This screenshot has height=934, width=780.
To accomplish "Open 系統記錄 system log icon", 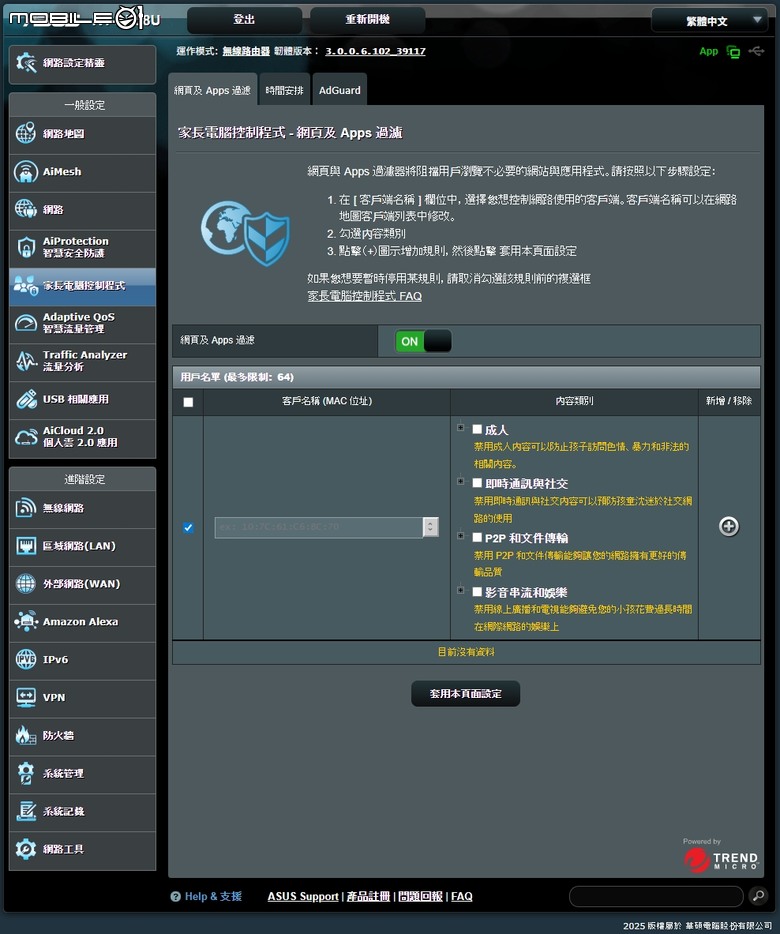I will [26, 811].
